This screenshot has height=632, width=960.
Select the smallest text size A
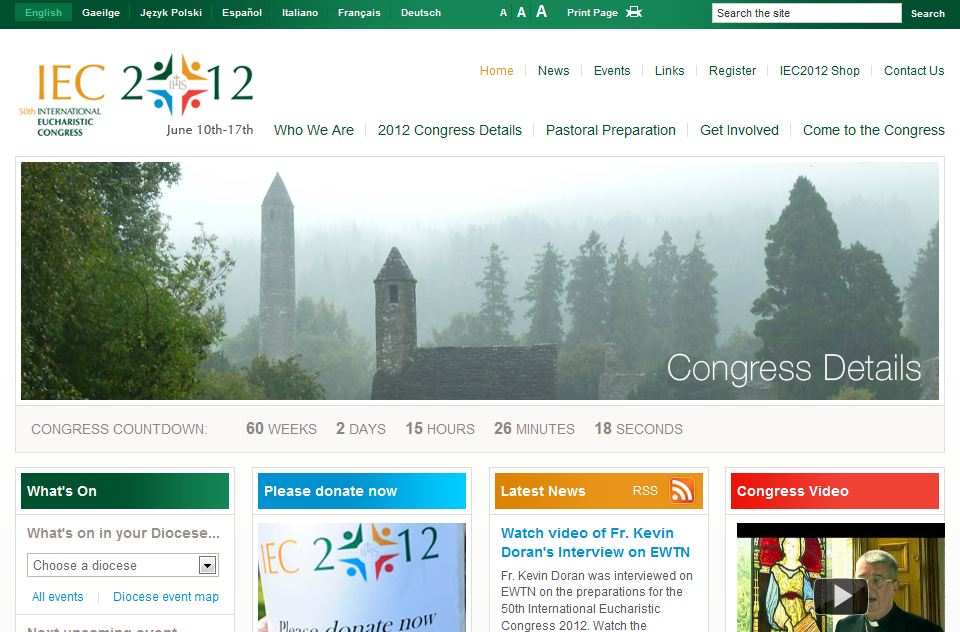pos(504,14)
